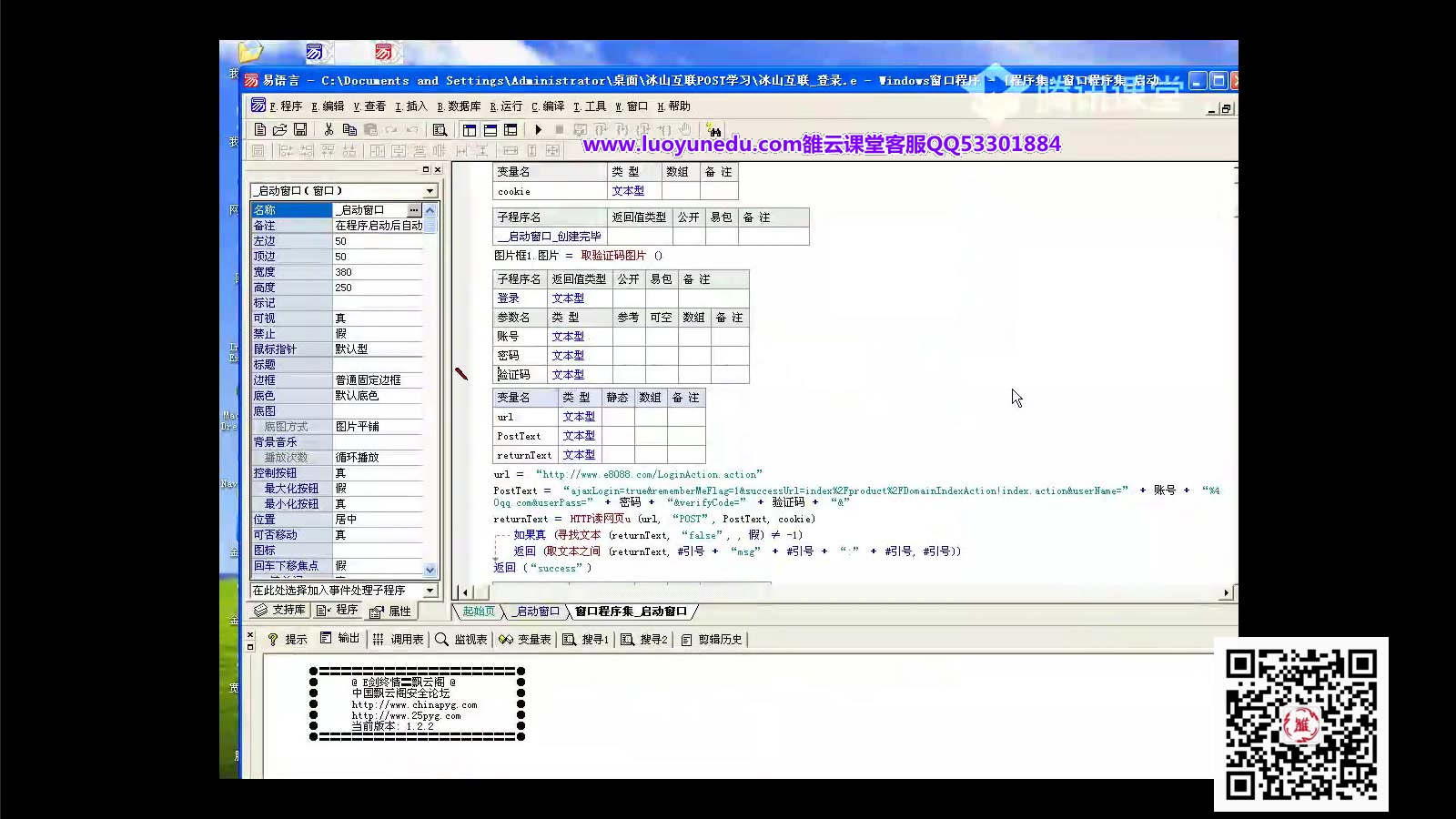Click the Save floppy disk icon
The image size is (1456, 819).
(300, 129)
